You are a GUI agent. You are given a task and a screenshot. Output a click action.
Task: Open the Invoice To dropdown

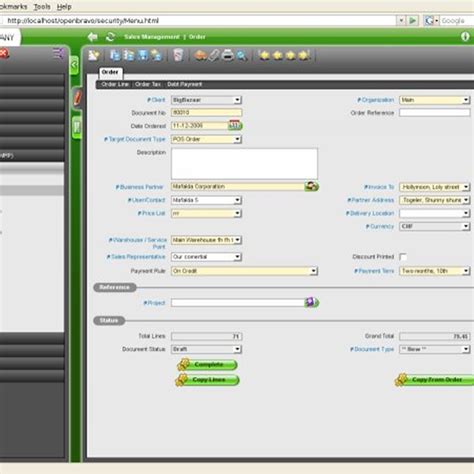click(x=466, y=187)
